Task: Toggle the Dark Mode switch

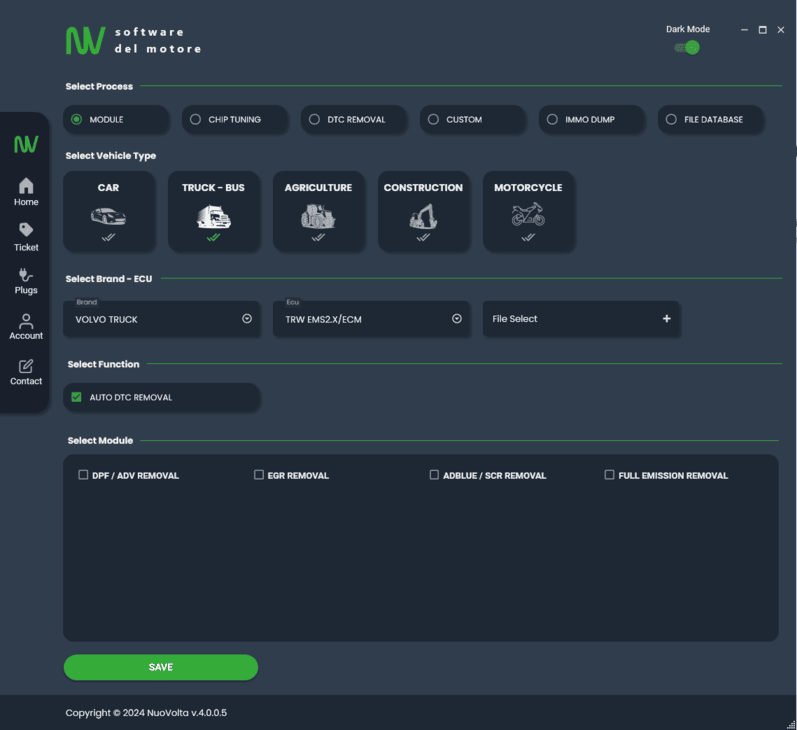Action: pos(687,48)
